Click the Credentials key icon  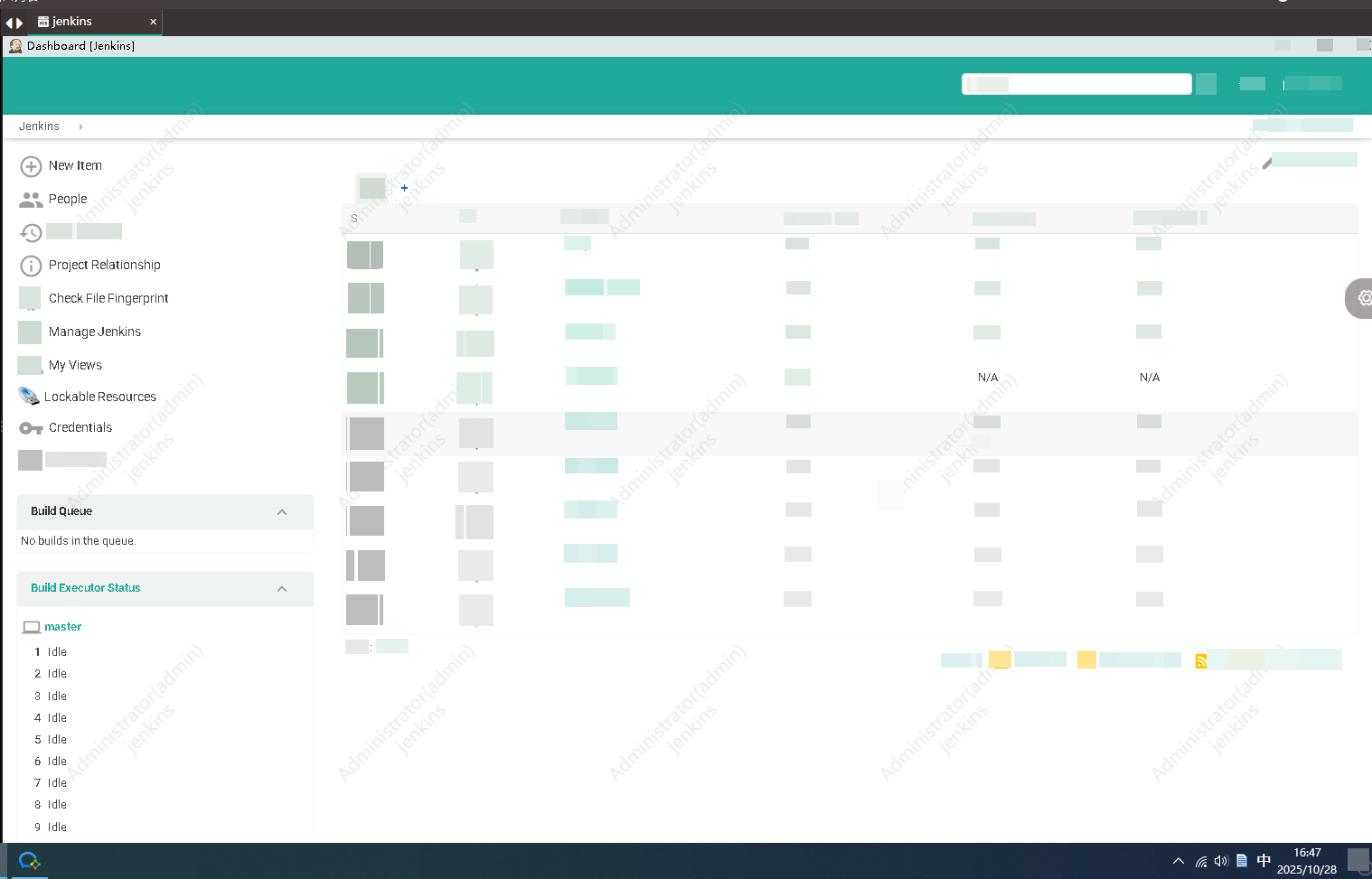(31, 428)
